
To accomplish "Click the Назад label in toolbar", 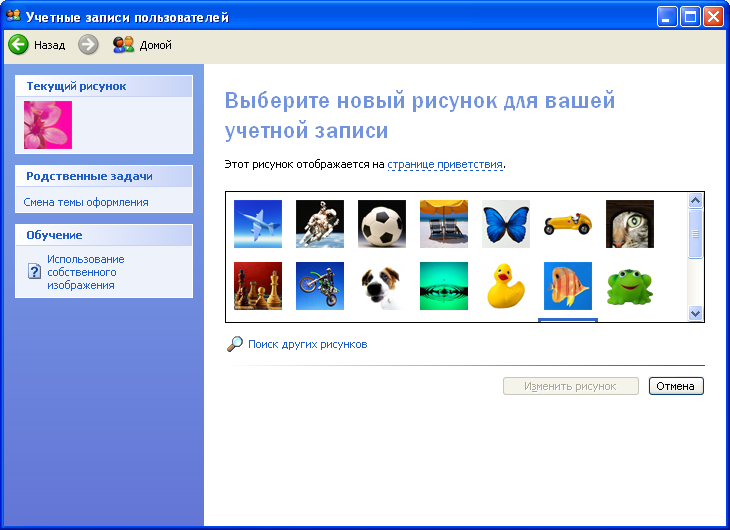I will point(49,45).
